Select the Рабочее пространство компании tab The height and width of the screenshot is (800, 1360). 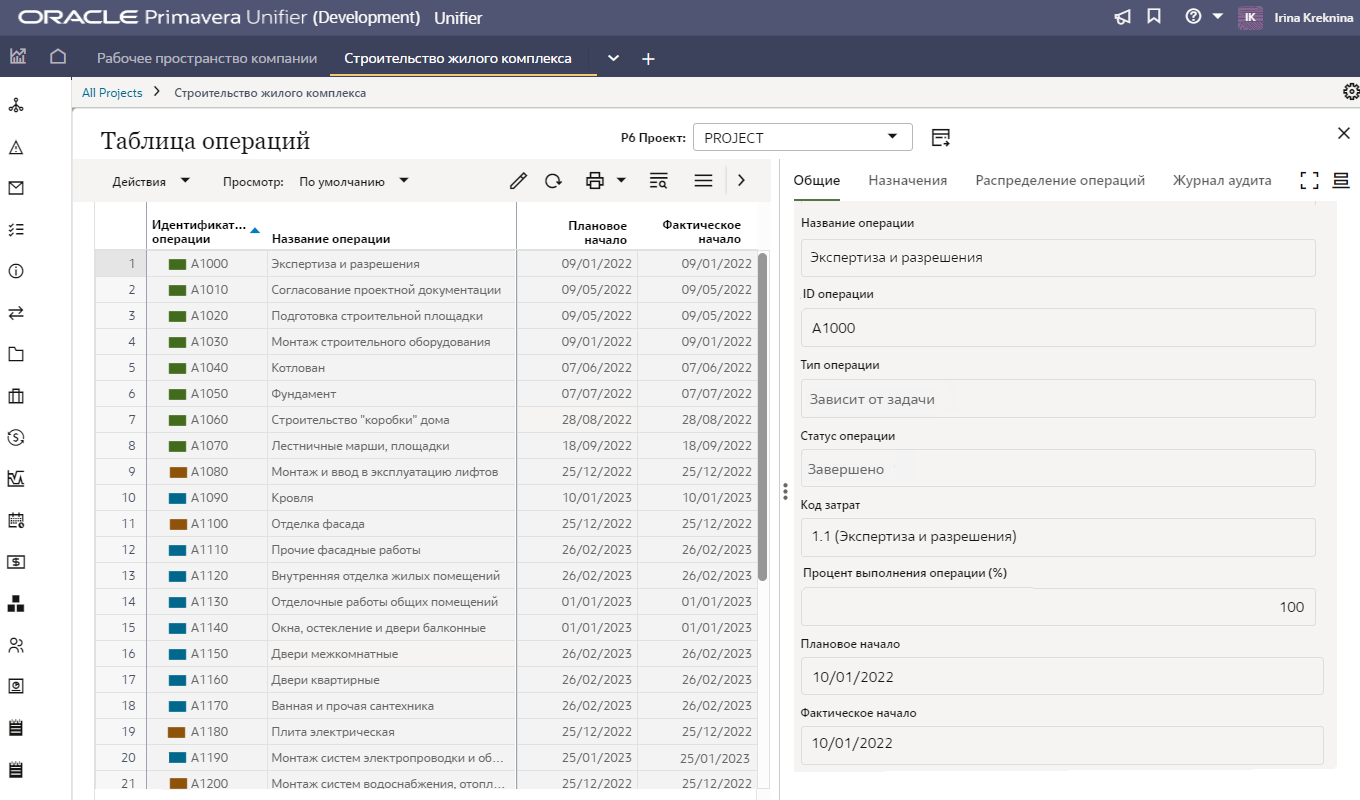point(207,58)
